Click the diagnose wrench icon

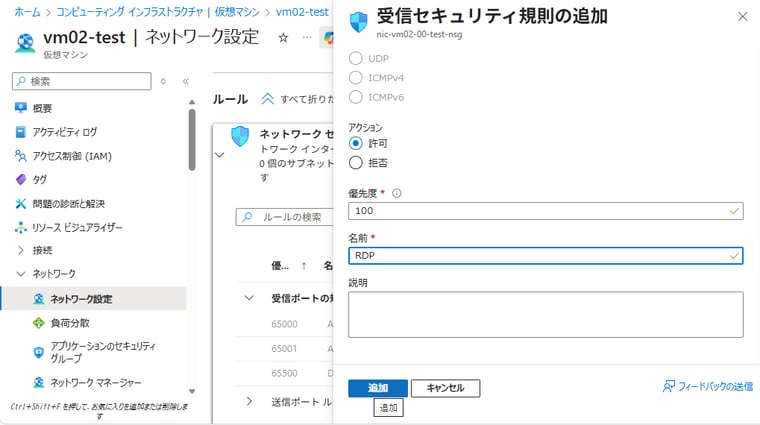click(20, 204)
